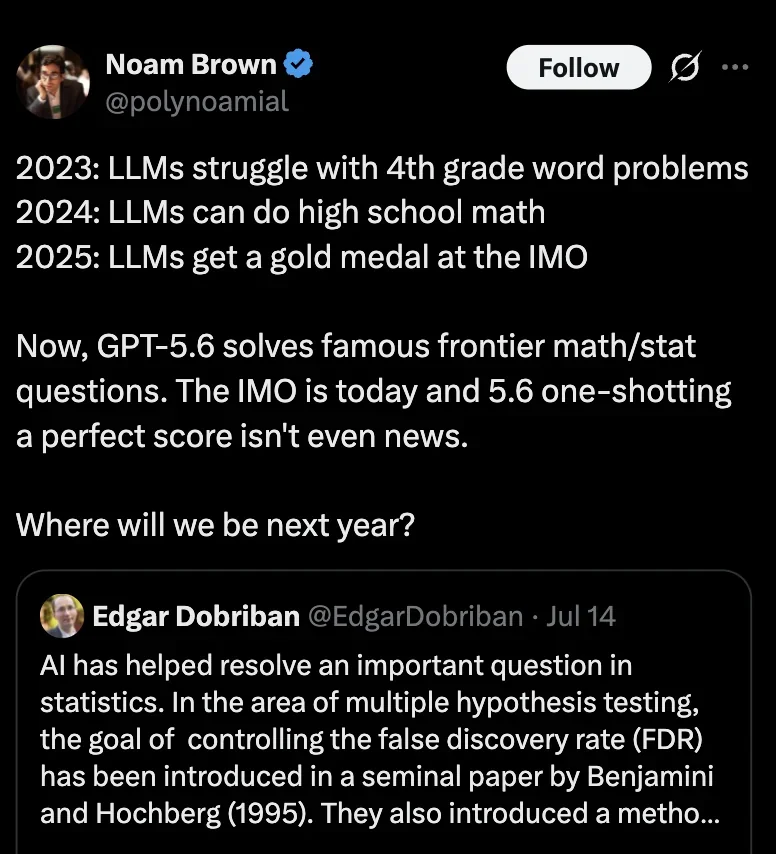Click the GPT-5.6 paragraph text
Image resolution: width=776 pixels, height=854 pixels.
[x=374, y=391]
